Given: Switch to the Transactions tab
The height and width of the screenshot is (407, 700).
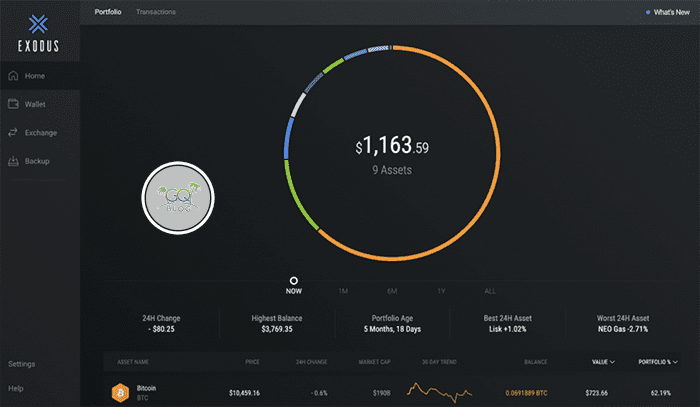Looking at the screenshot, I should (x=156, y=12).
